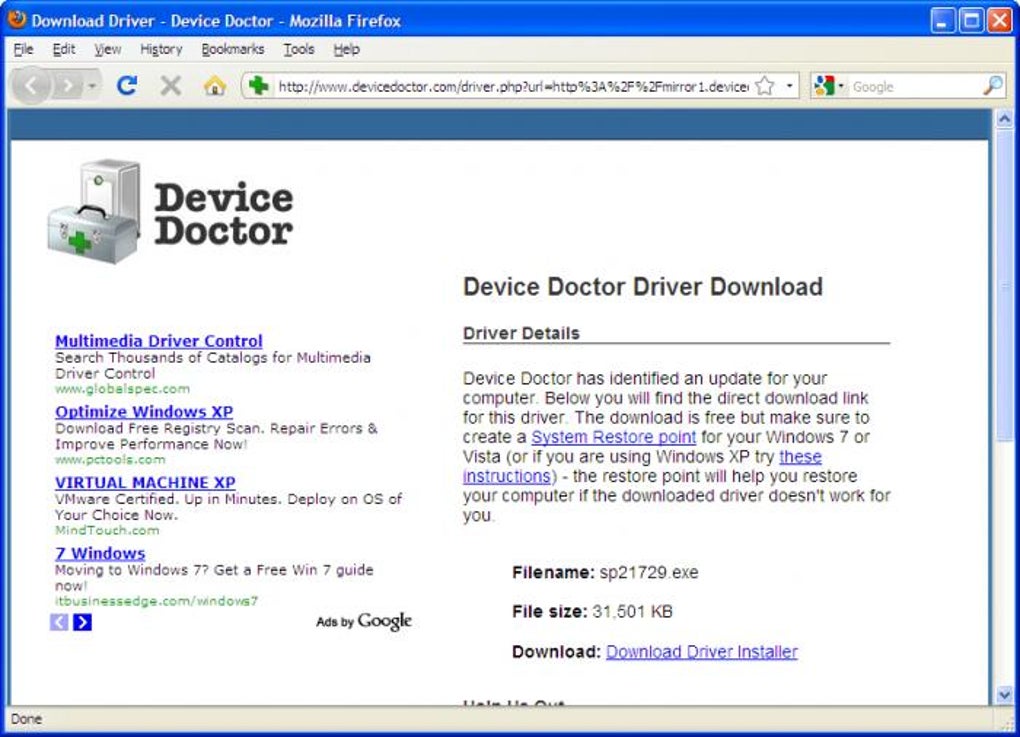Open the Bookmarks menu
Image resolution: width=1020 pixels, height=737 pixels.
(x=232, y=49)
